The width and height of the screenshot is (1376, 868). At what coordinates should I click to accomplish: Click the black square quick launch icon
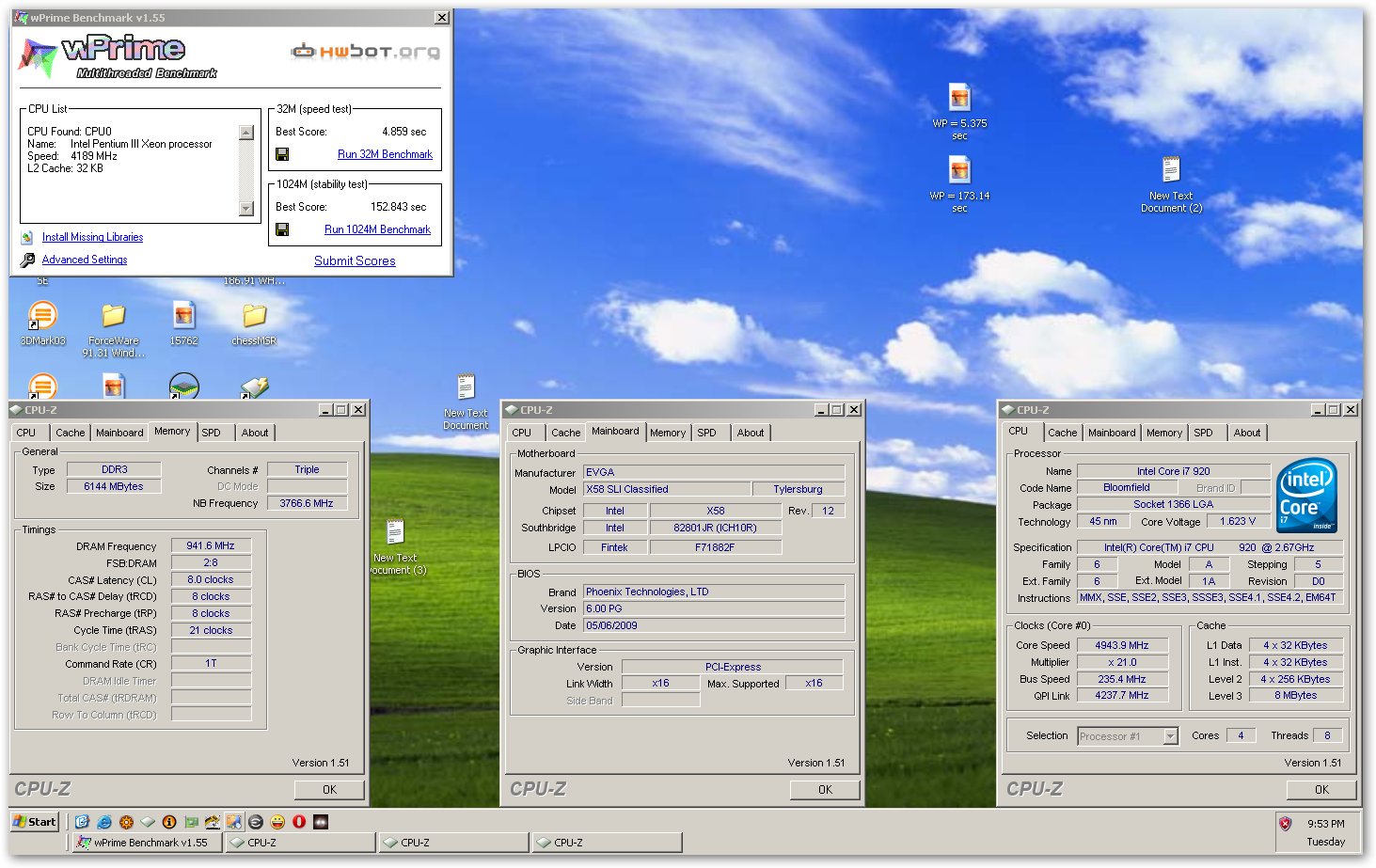(x=321, y=822)
